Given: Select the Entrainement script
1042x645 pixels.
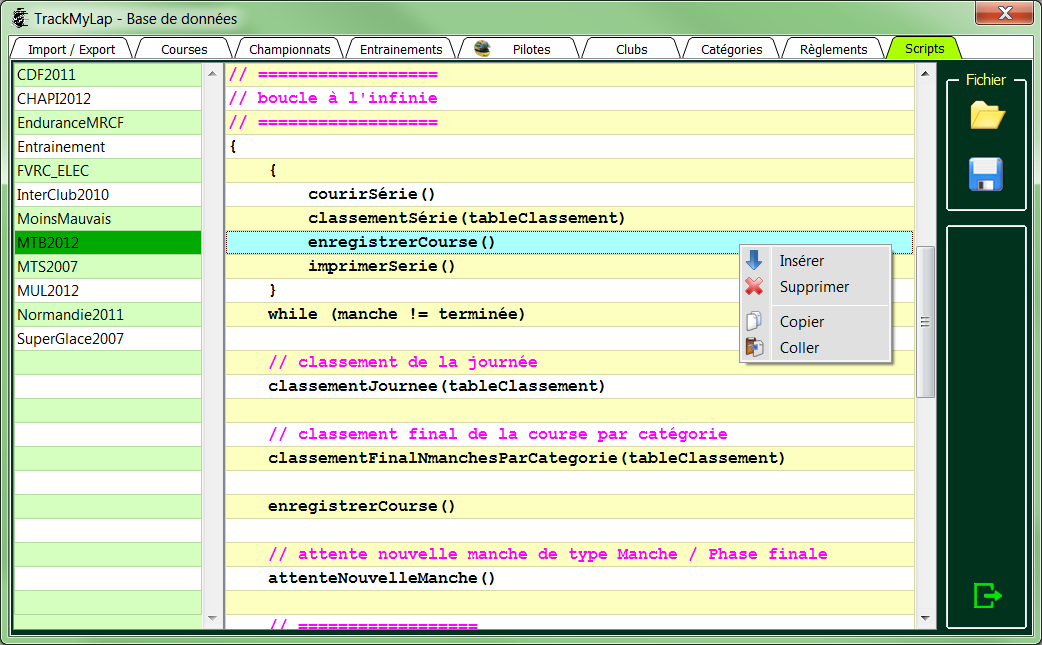Looking at the screenshot, I should click(x=108, y=147).
